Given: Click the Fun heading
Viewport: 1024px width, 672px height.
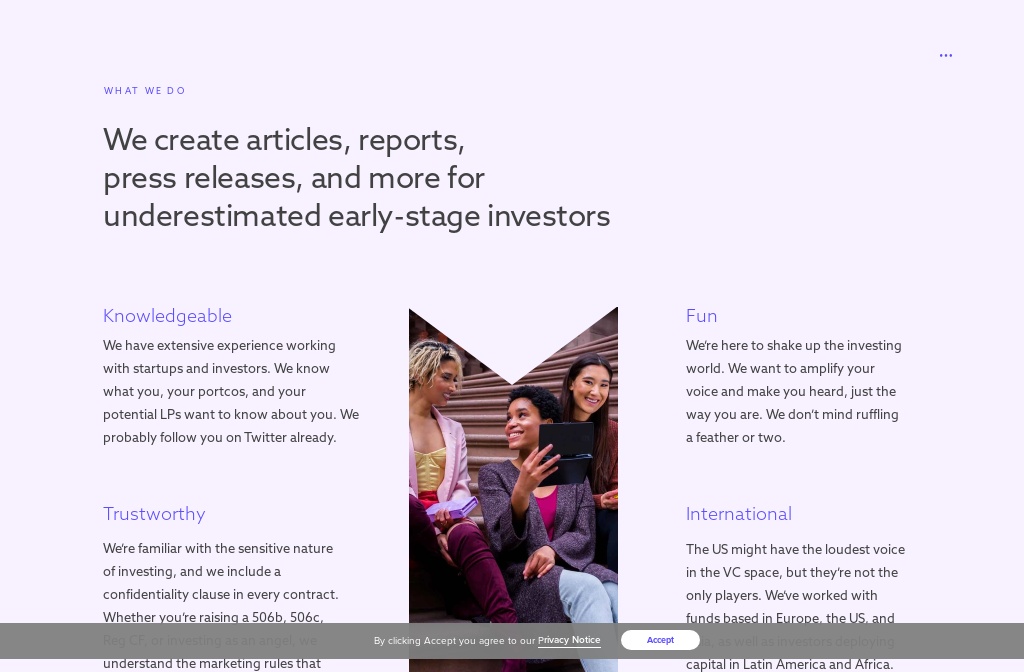Looking at the screenshot, I should [701, 315].
